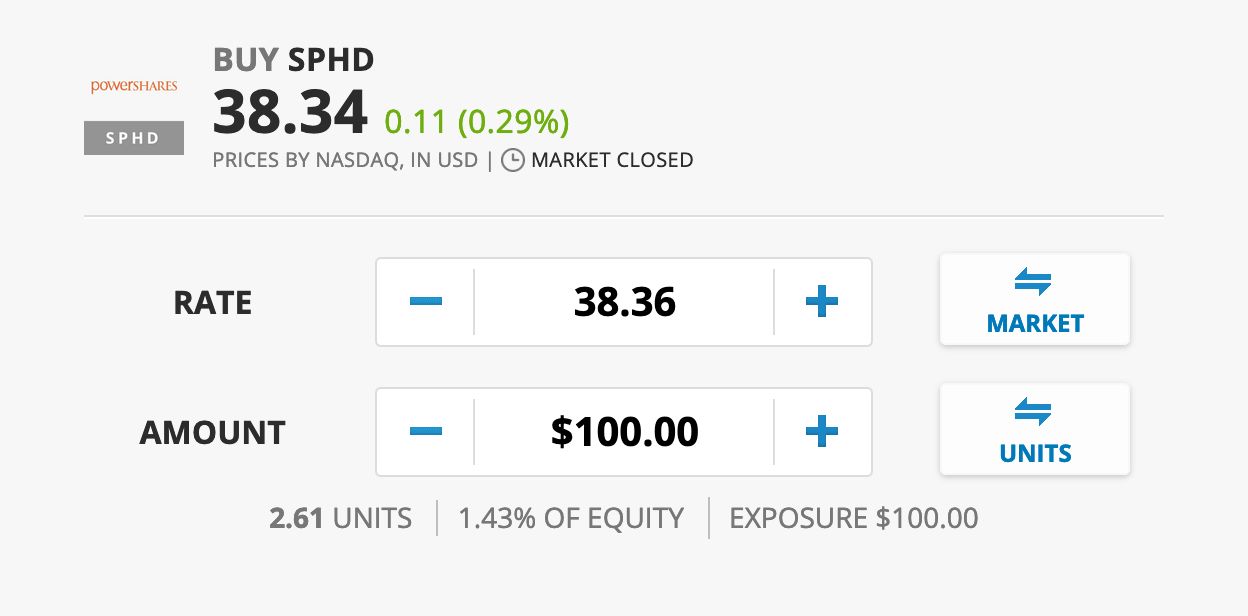
Task: Click the 38.34 current price
Action: (291, 113)
